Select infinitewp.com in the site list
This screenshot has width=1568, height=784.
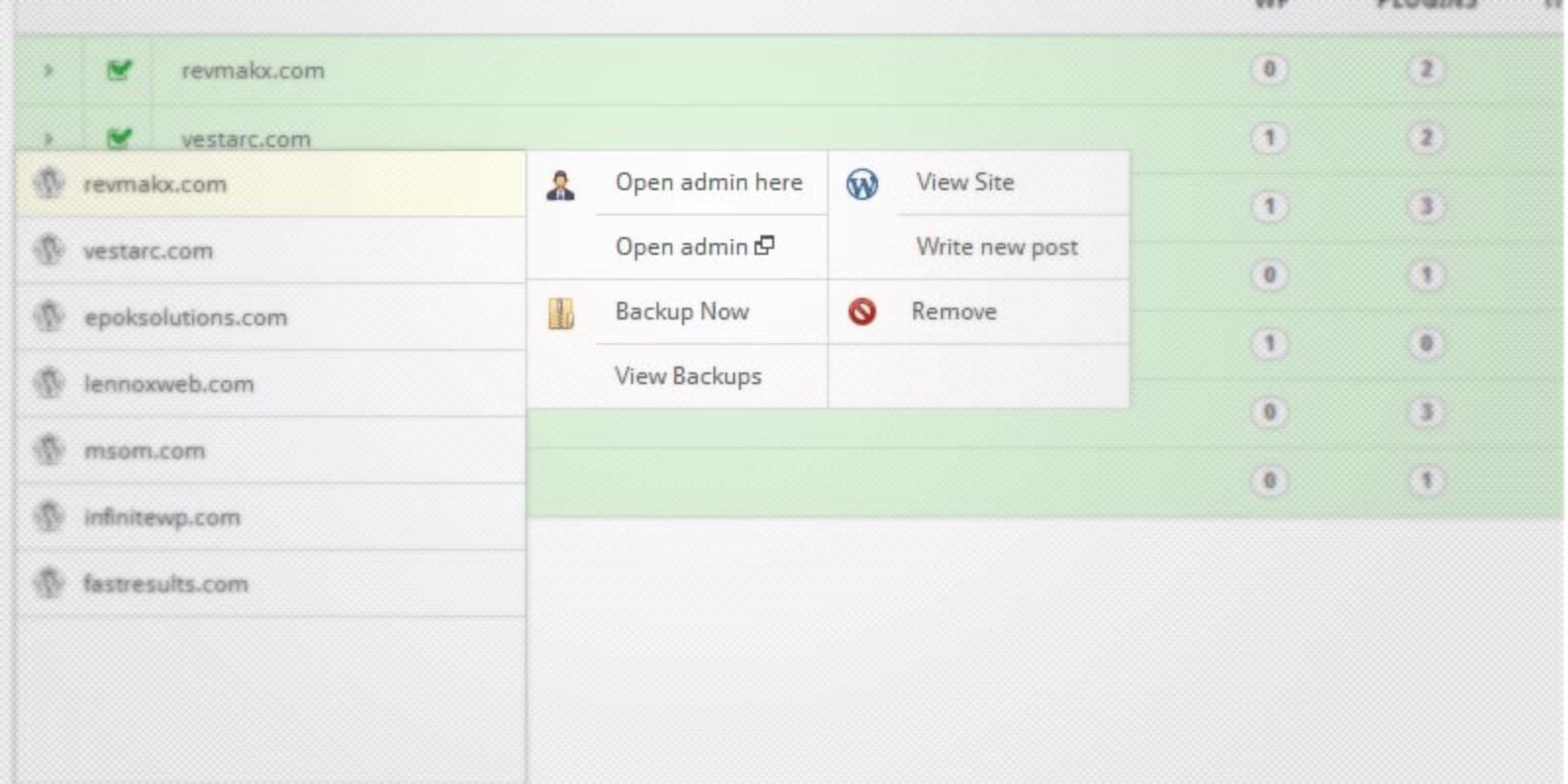[270, 517]
